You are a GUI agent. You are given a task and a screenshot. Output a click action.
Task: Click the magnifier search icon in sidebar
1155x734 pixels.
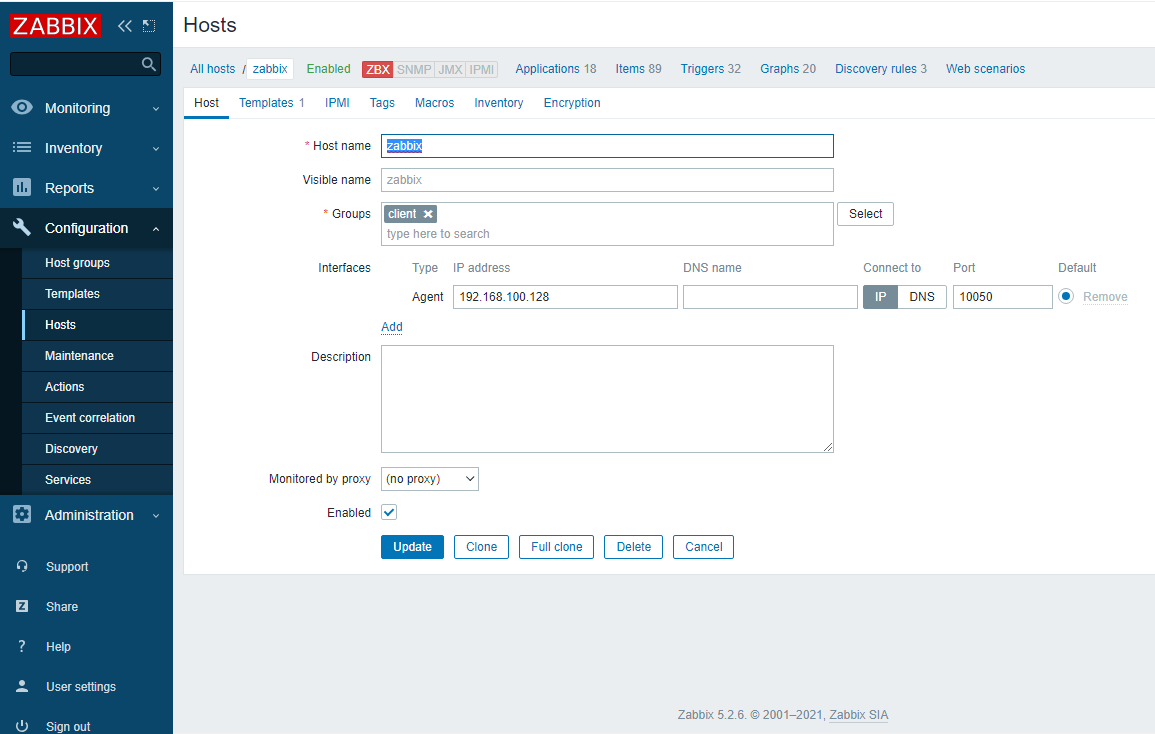pos(149,64)
